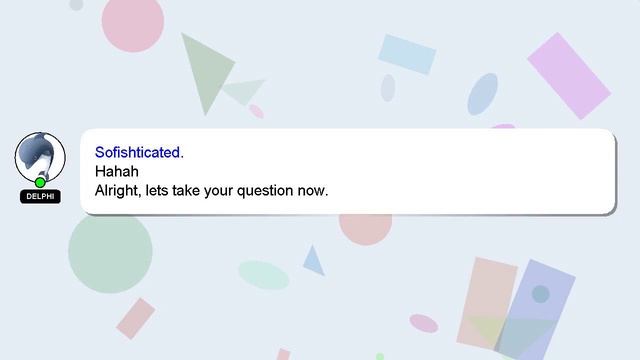Image resolution: width=640 pixels, height=360 pixels.
Task: Click the small blue triangle below the bubble
Action: click(x=313, y=260)
